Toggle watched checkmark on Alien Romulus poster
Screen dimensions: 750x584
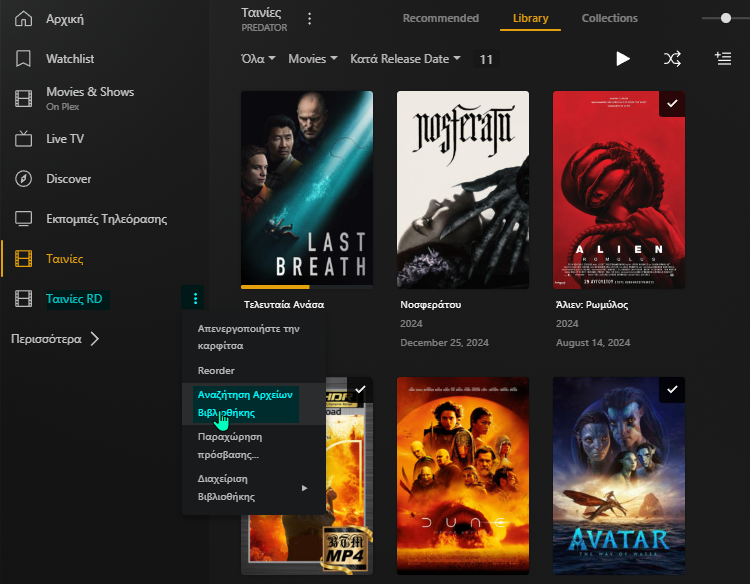click(672, 103)
